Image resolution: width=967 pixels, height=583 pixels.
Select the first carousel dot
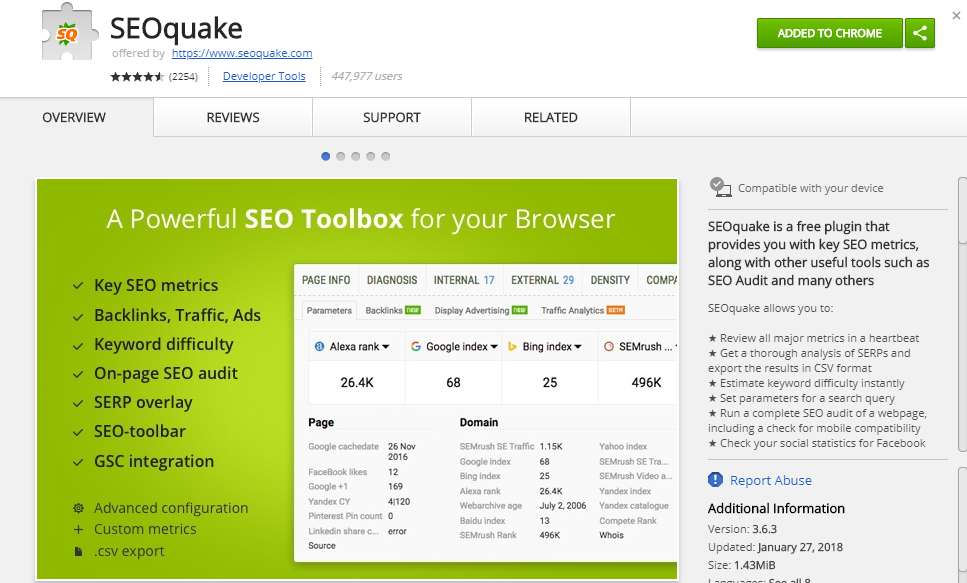pyautogui.click(x=326, y=156)
